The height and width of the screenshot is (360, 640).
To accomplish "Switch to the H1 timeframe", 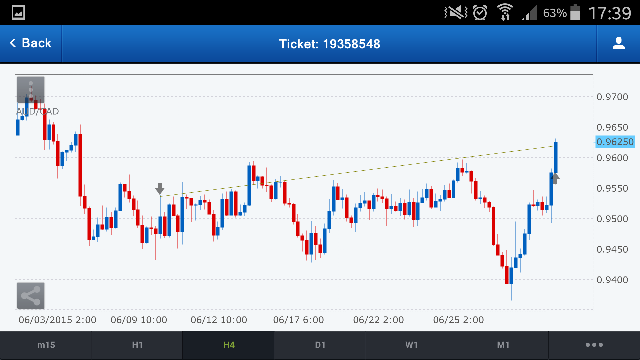I will (138, 345).
